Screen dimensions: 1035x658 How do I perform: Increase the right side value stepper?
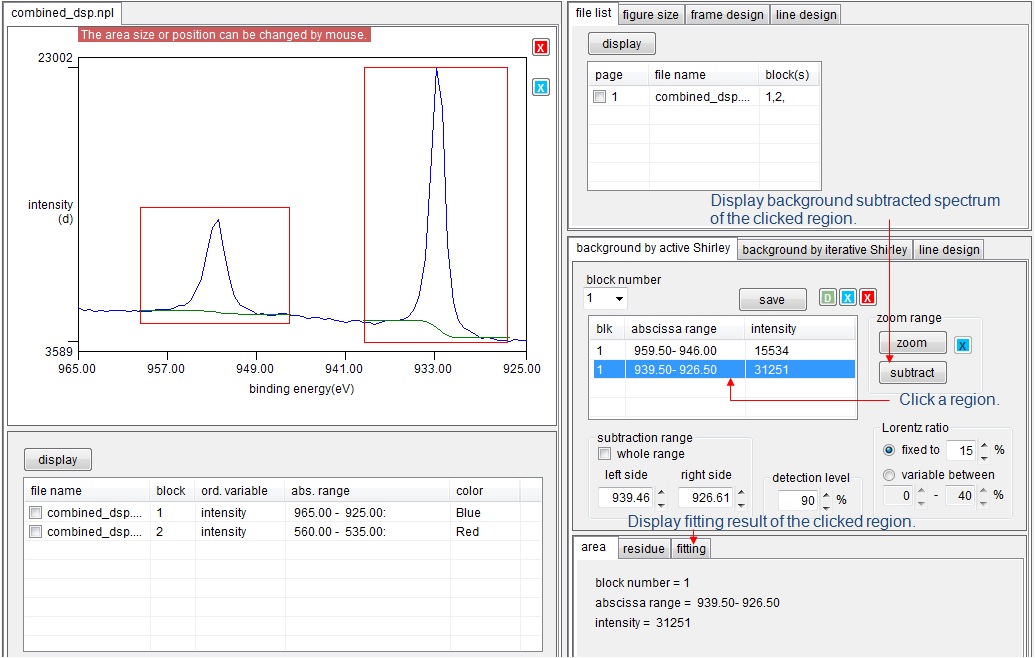tap(741, 492)
